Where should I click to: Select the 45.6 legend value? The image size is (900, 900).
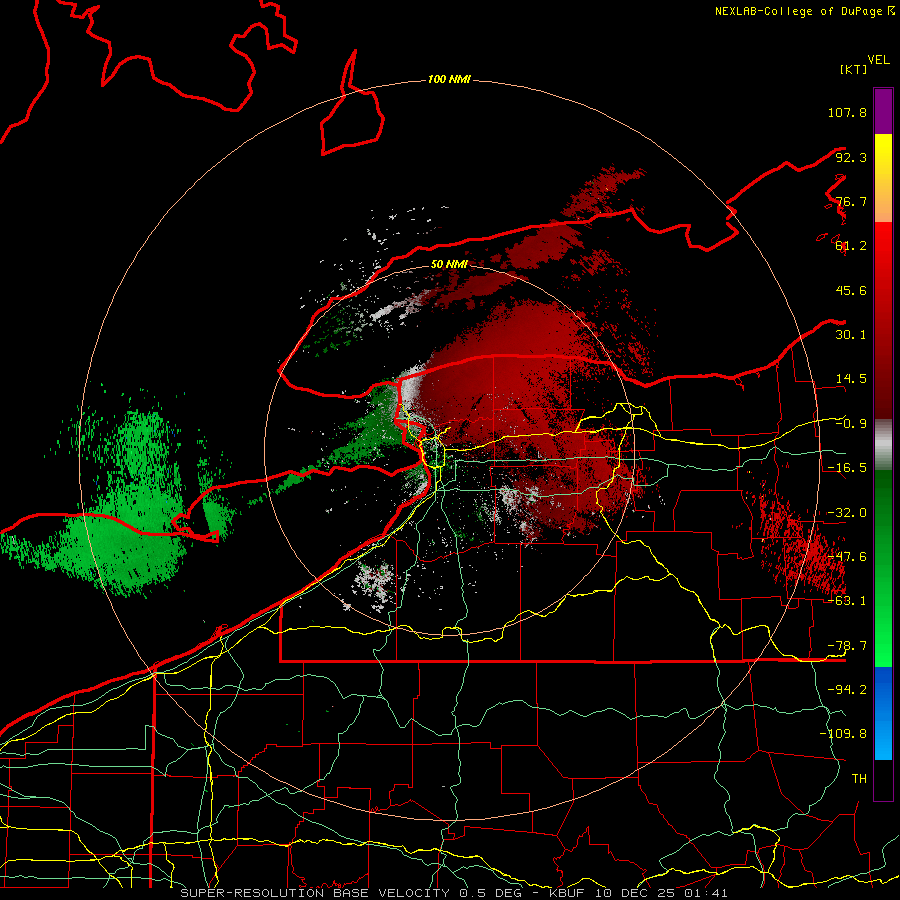[x=851, y=290]
